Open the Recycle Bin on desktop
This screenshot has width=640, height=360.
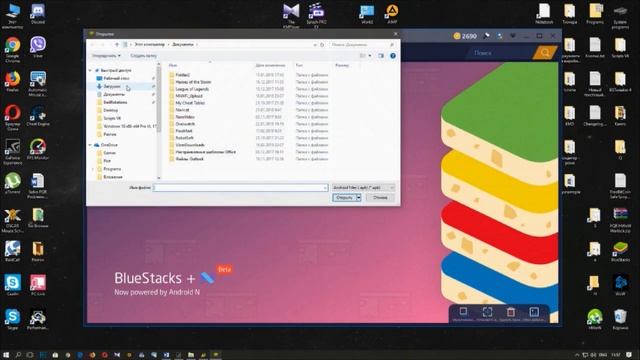click(620, 319)
